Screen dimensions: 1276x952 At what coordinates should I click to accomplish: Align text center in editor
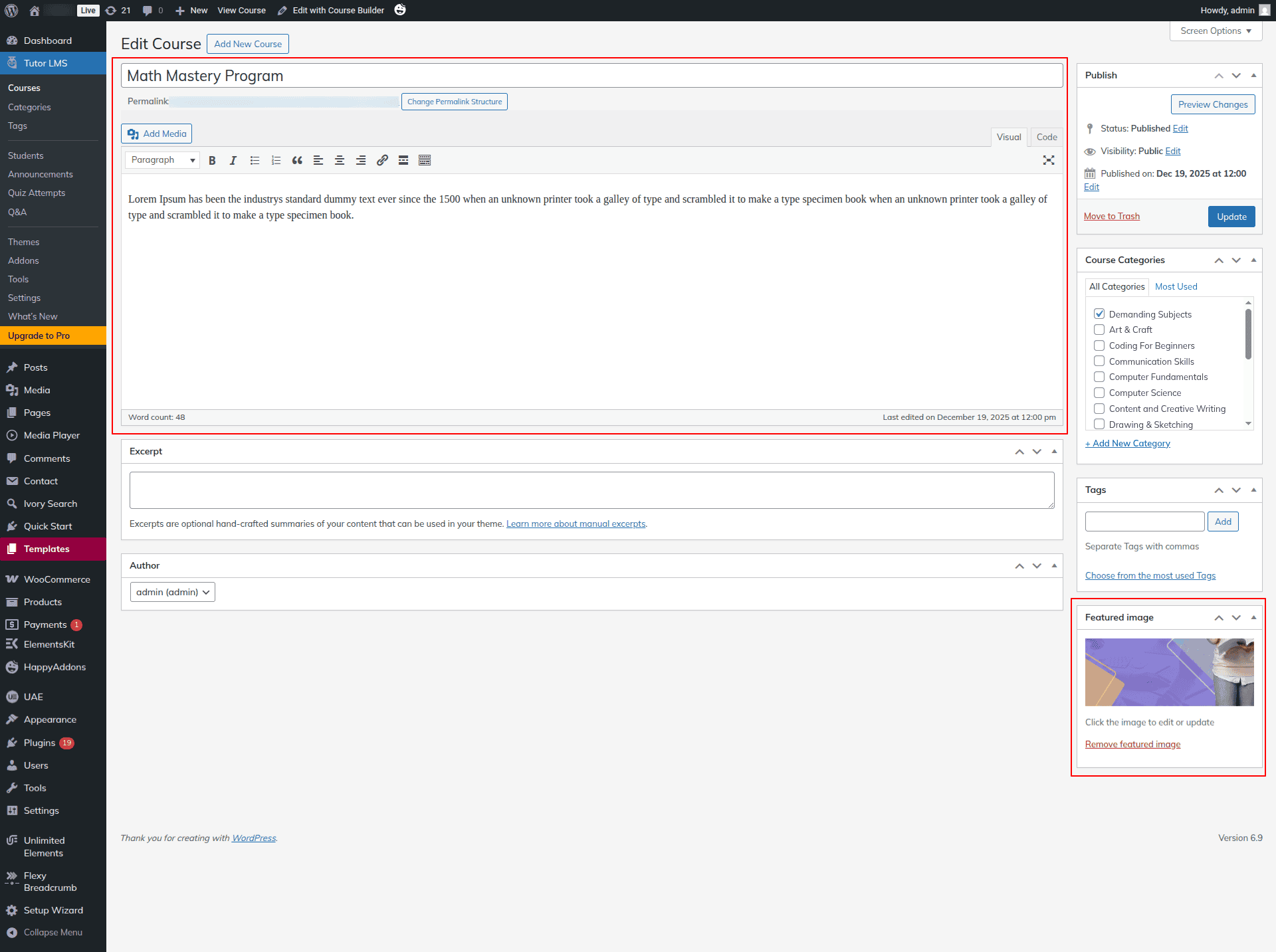(x=340, y=160)
